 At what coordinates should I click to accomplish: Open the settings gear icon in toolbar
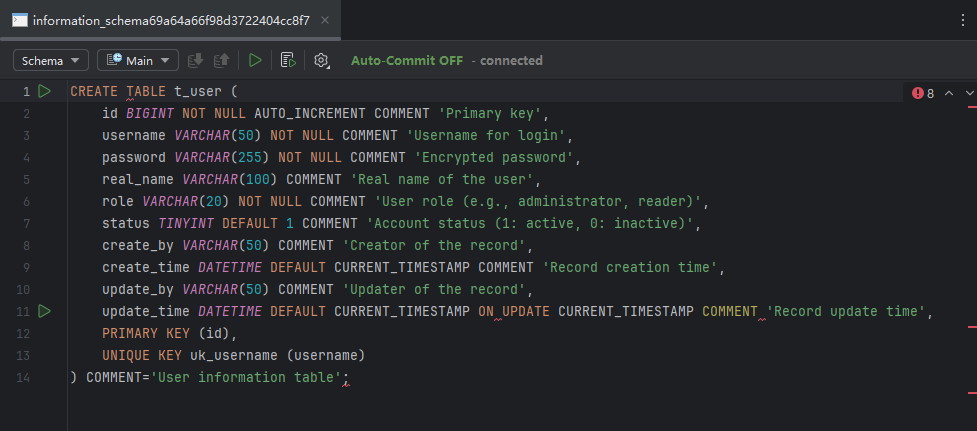tap(321, 61)
